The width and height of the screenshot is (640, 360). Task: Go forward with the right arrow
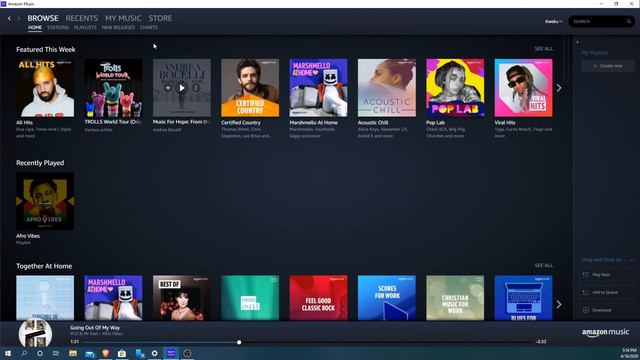pos(19,18)
